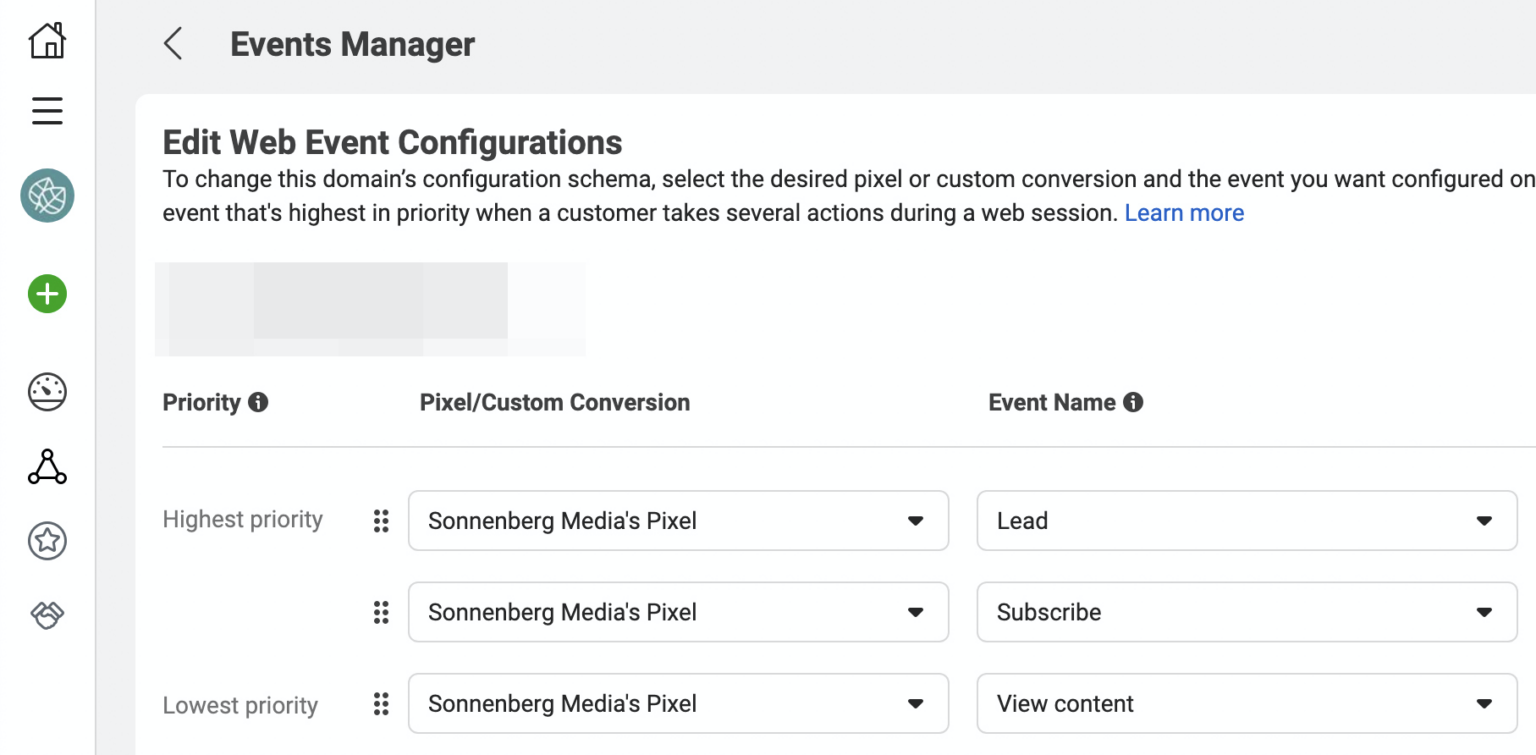This screenshot has width=1536, height=755.
Task: Grab the drag handle for the Subscribe row
Action: click(x=381, y=612)
